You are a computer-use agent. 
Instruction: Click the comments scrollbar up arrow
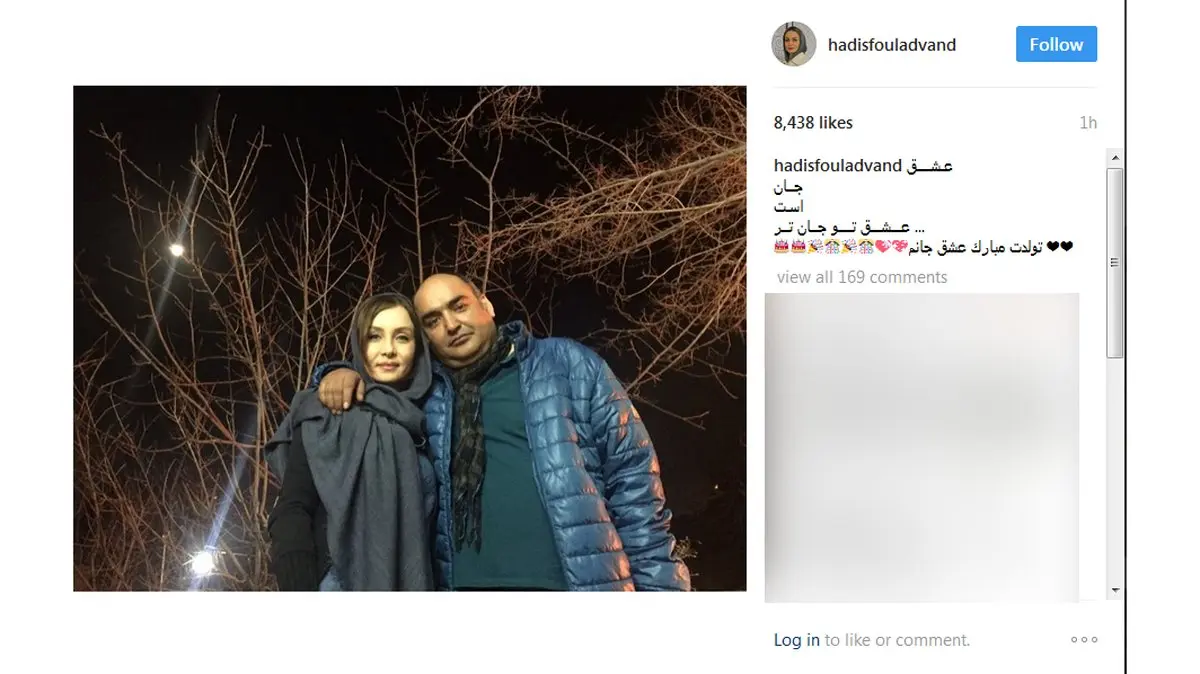click(1115, 158)
